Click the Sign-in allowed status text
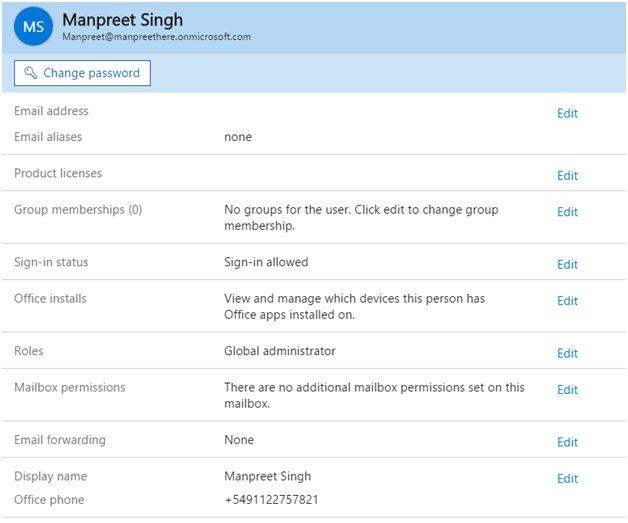628x523 pixels. (x=266, y=262)
